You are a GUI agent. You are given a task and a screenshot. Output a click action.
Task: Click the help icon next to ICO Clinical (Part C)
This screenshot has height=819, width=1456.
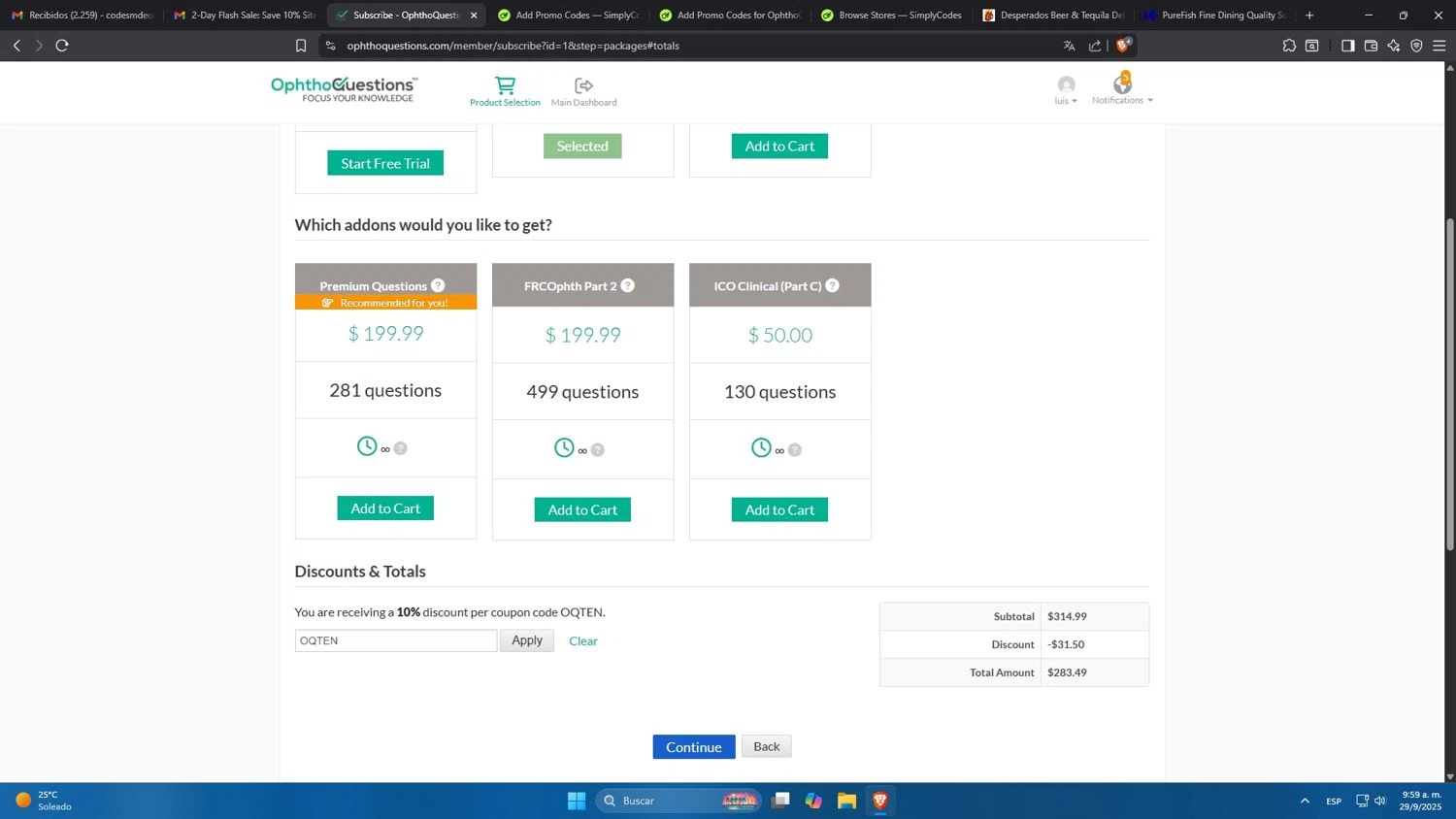[x=832, y=285]
